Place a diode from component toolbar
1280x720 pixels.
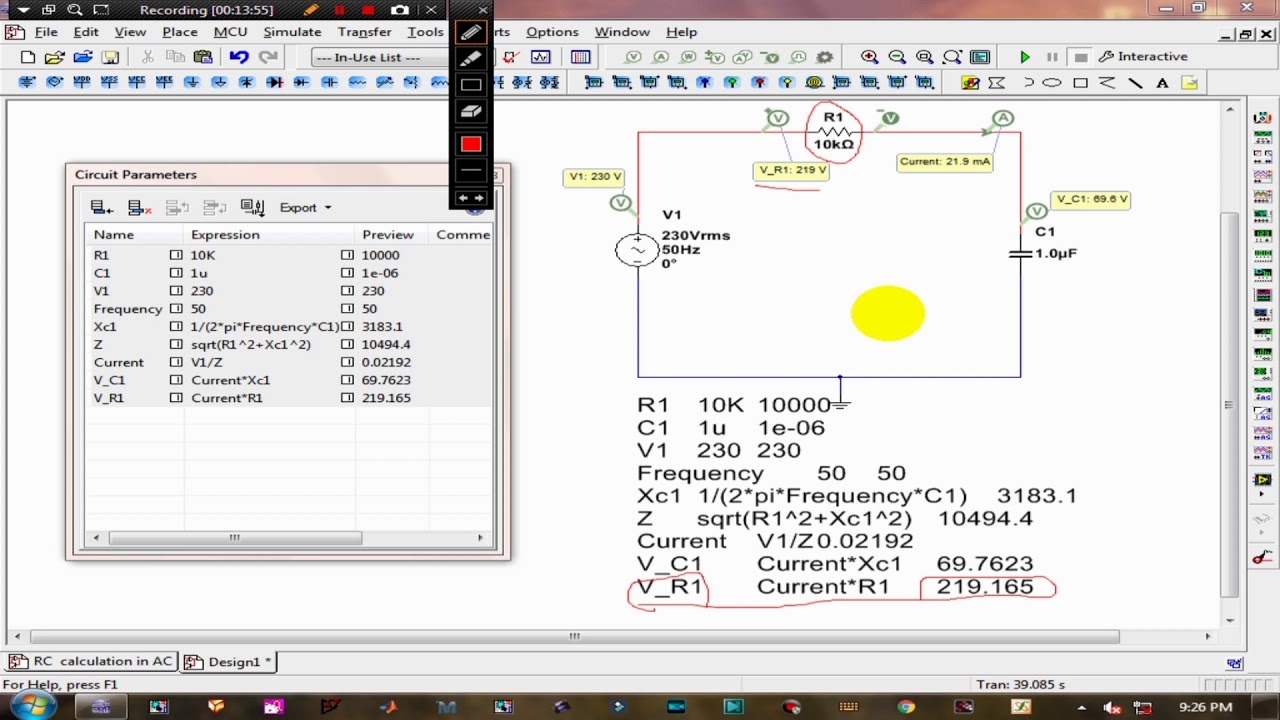(274, 82)
